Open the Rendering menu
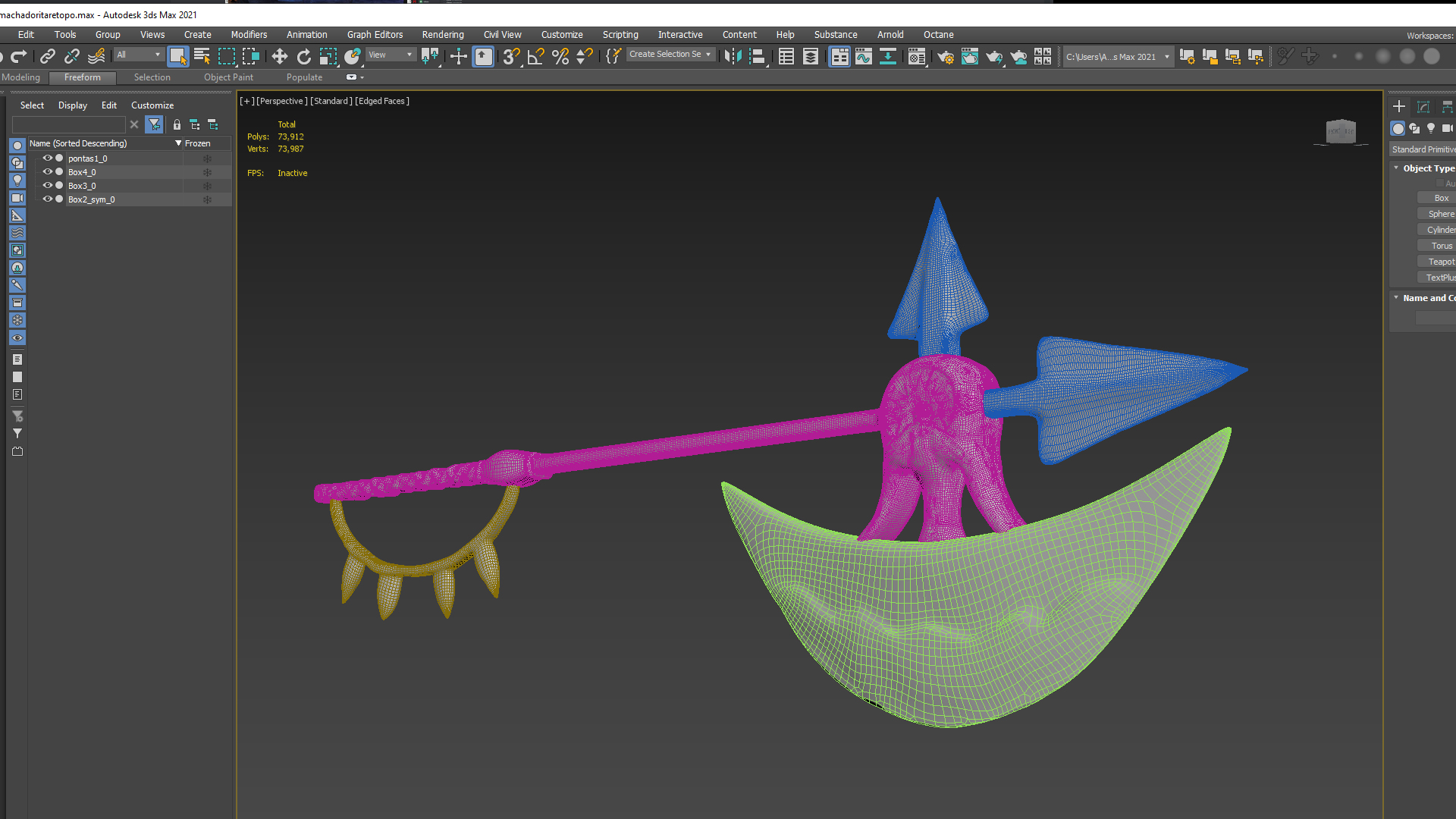Screen dimensions: 1456x819 (x=443, y=35)
